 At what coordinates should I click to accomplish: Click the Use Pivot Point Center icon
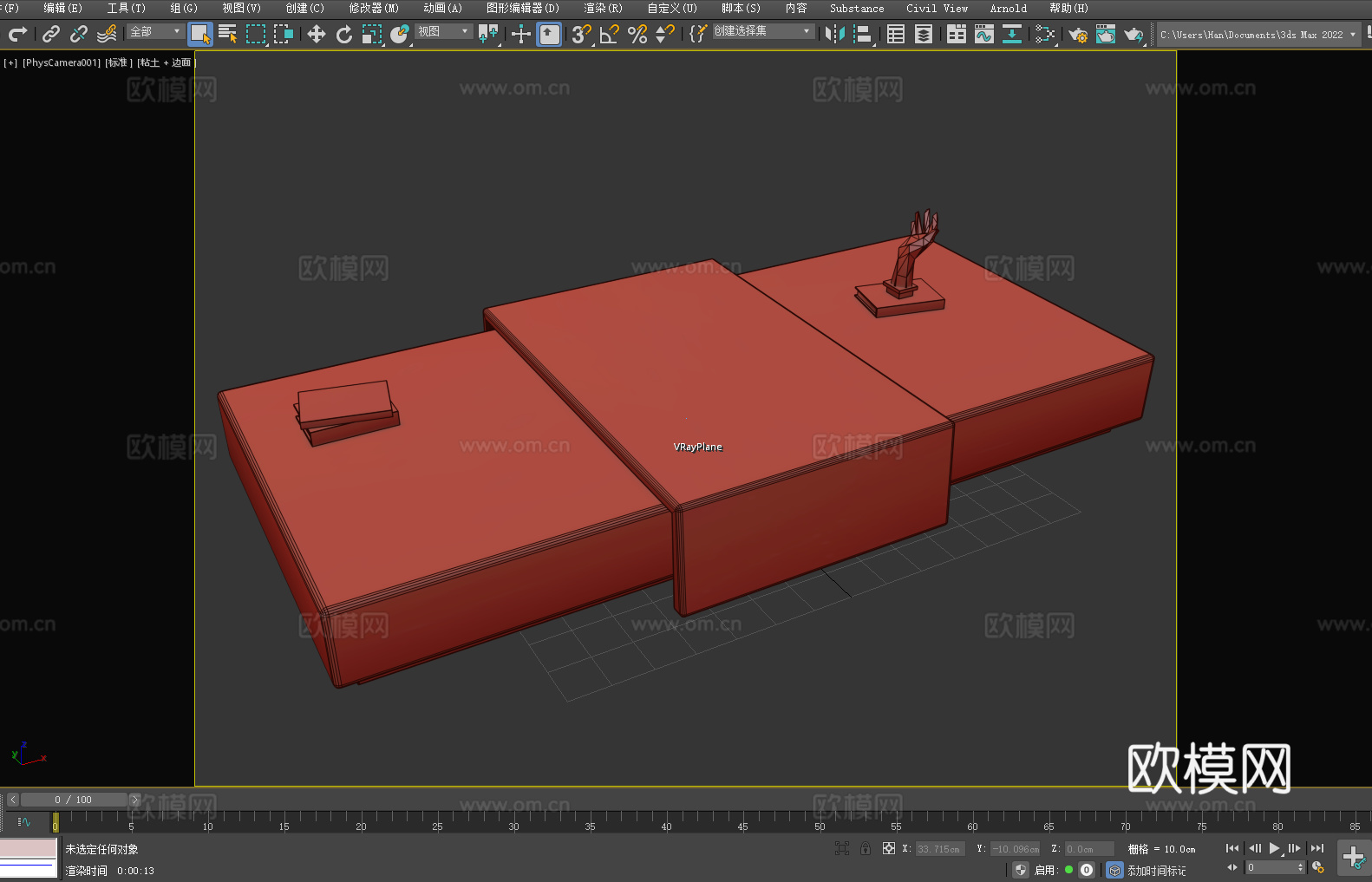tap(488, 34)
